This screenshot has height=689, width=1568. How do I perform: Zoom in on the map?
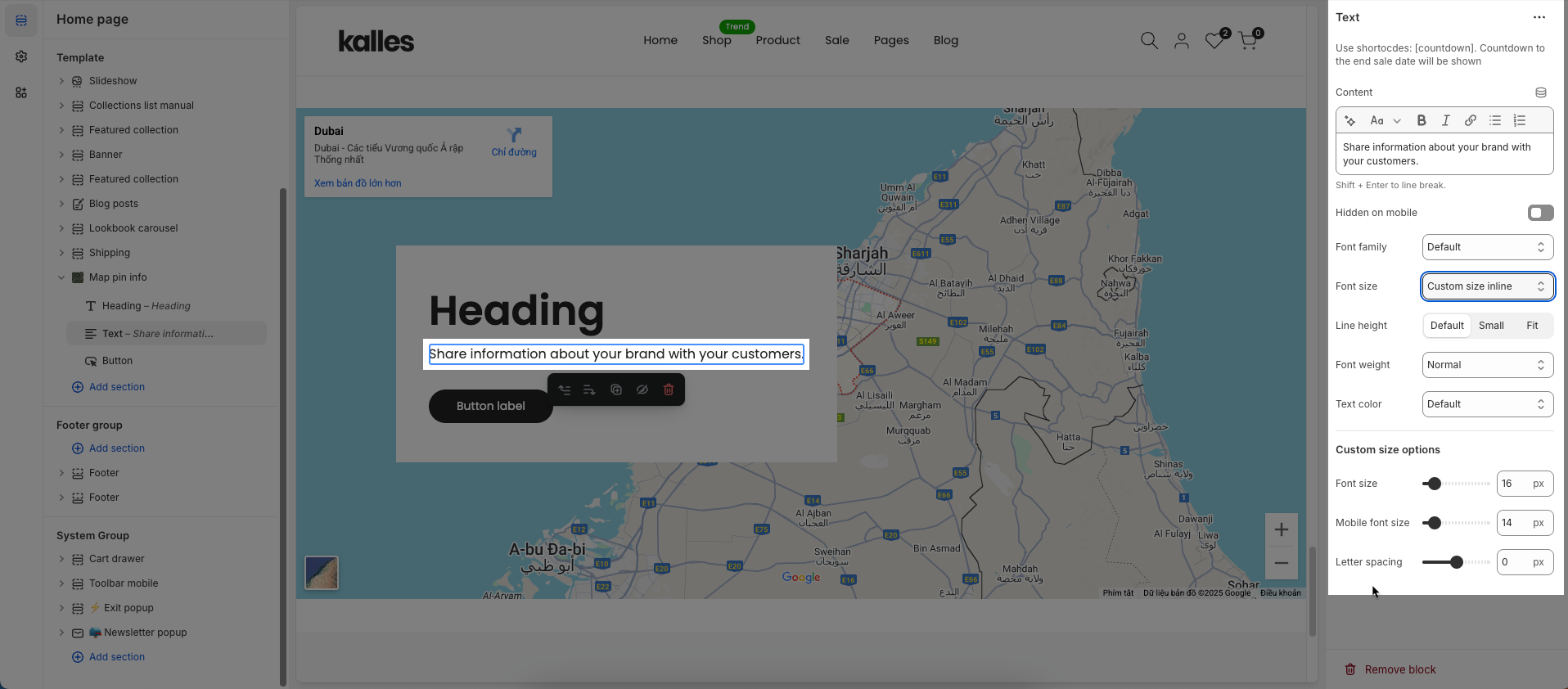pos(1282,529)
